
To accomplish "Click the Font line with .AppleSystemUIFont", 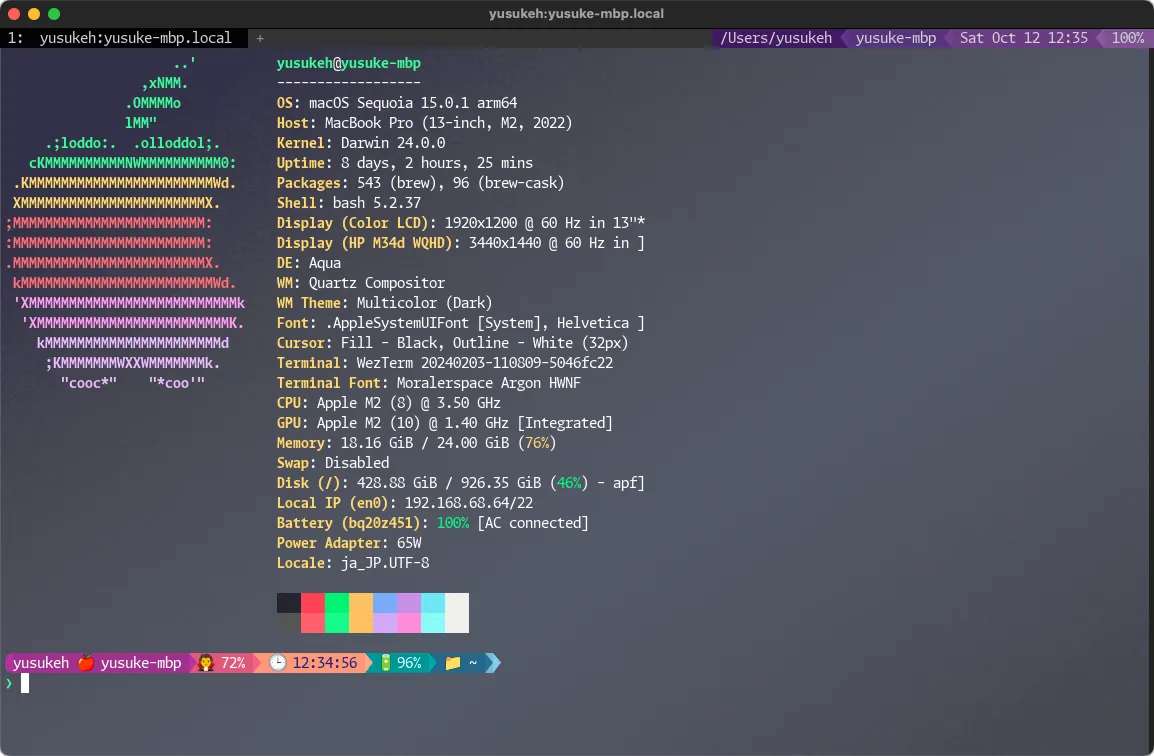I will point(461,322).
